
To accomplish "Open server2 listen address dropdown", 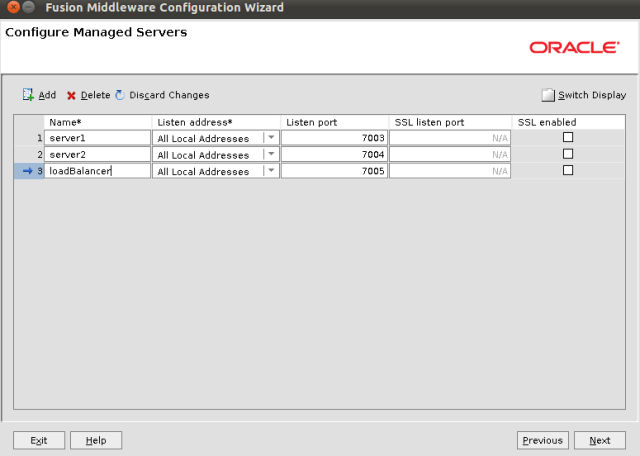I will (271, 154).
